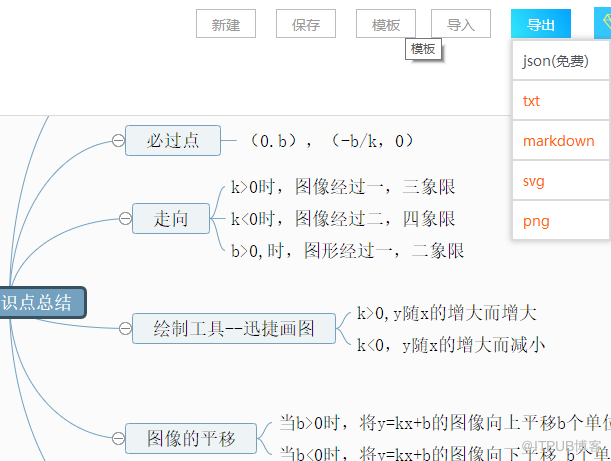Choose txt export format

pos(561,101)
